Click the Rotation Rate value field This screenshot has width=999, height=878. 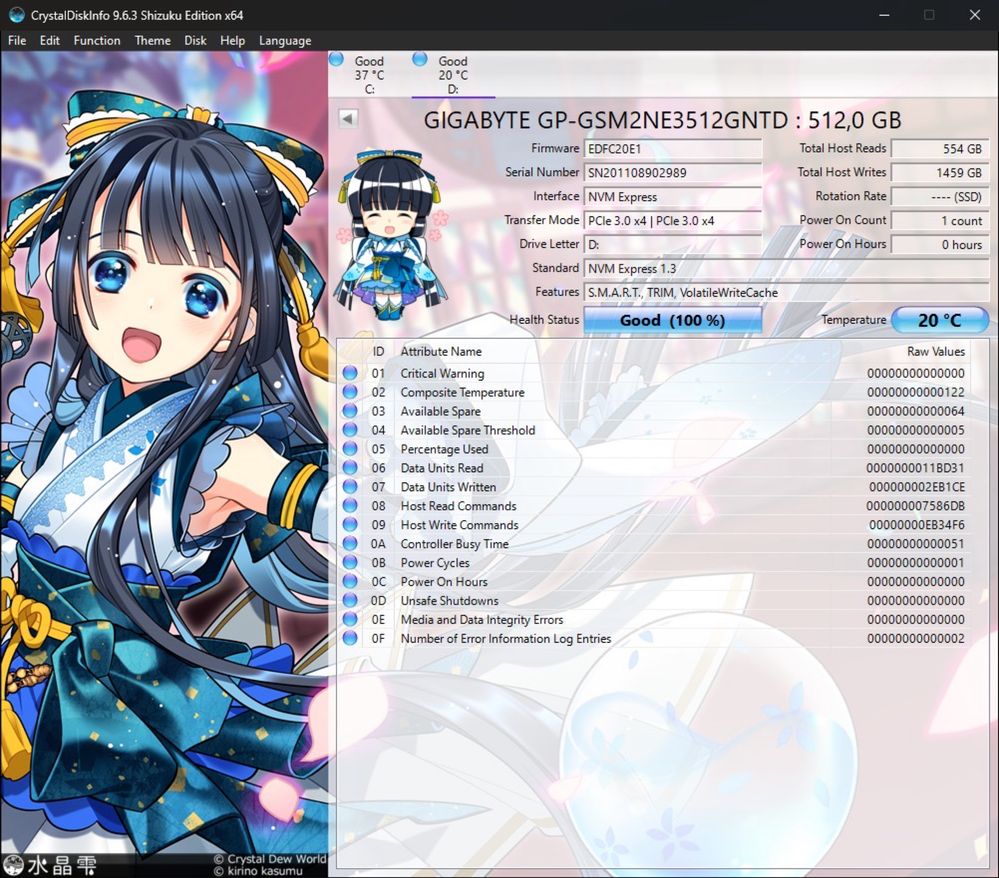940,197
